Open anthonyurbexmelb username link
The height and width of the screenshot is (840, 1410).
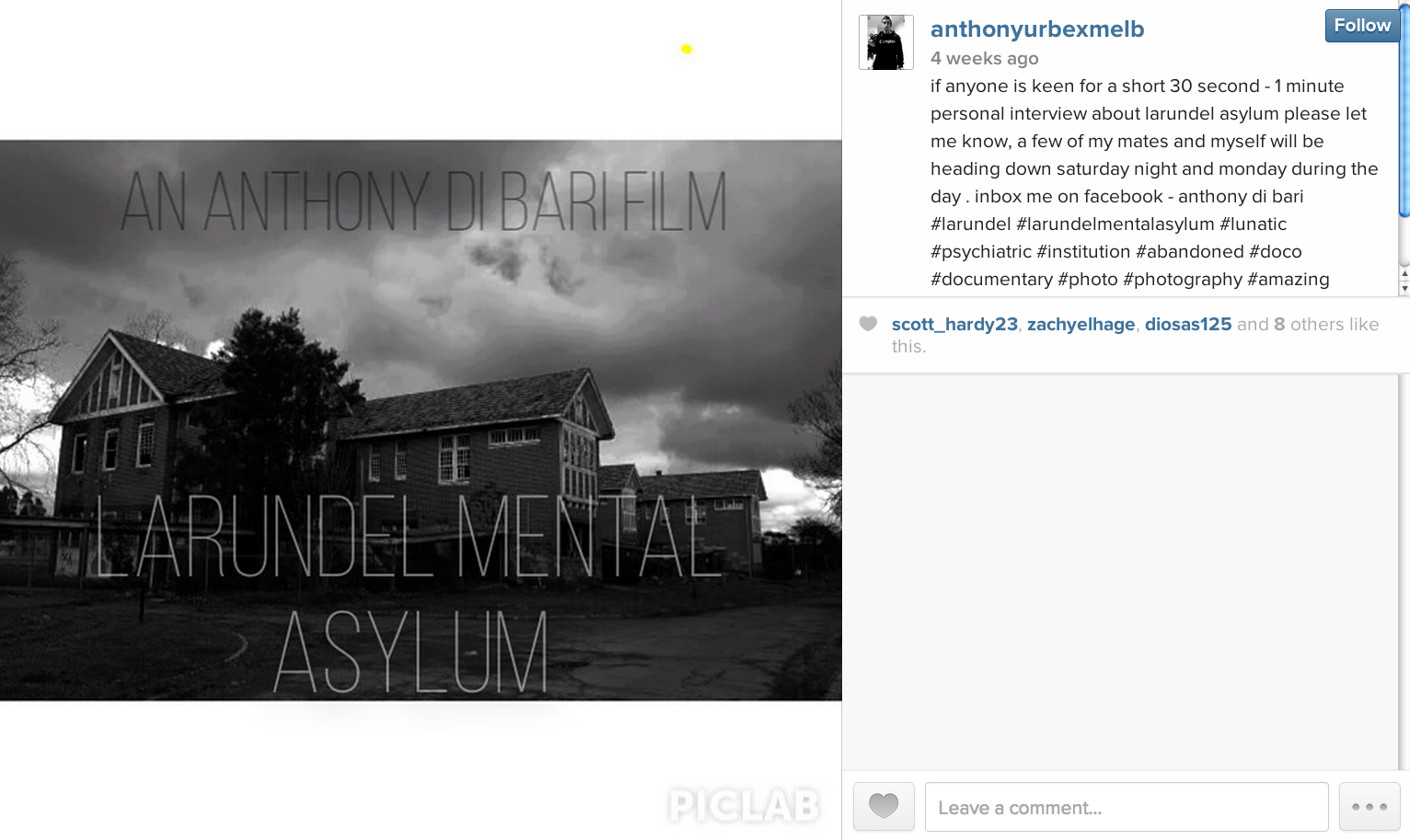coord(1037,29)
